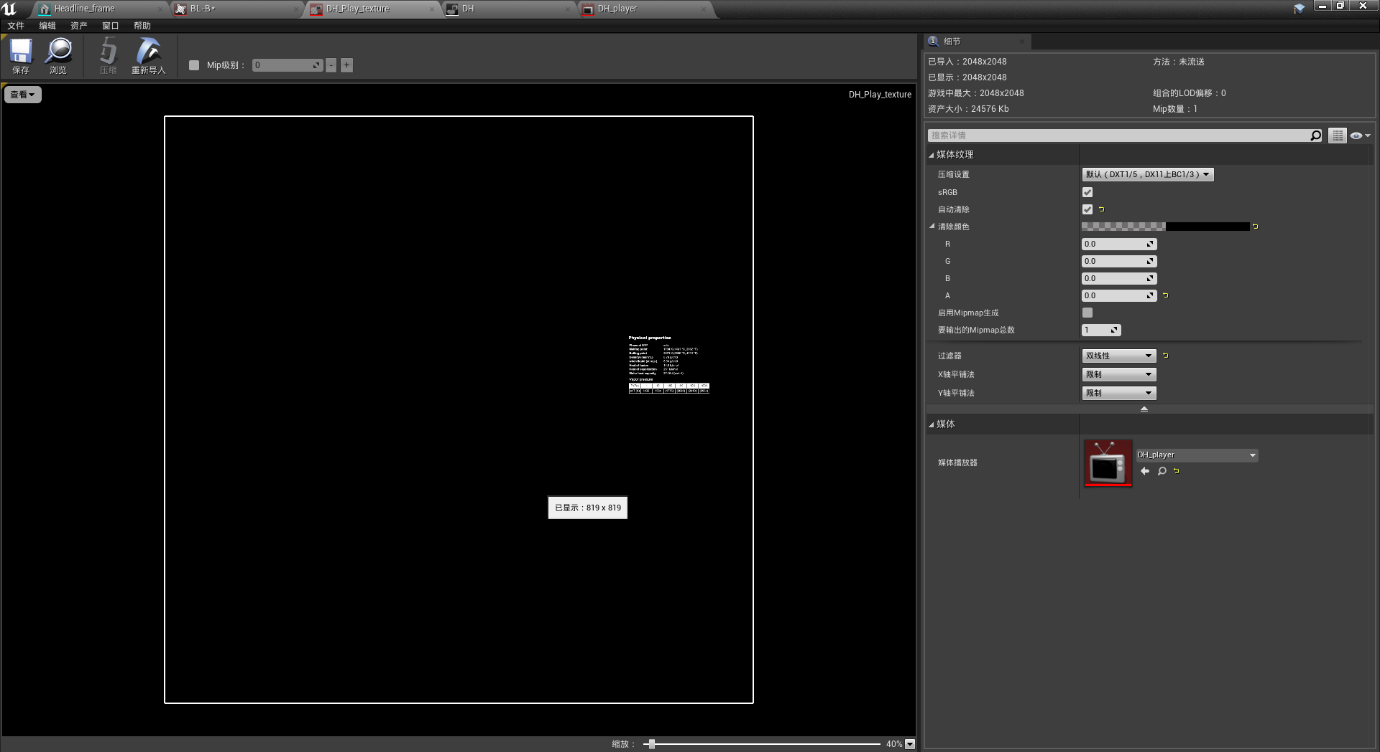Uncheck the sRGB checkbox

point(1087,192)
